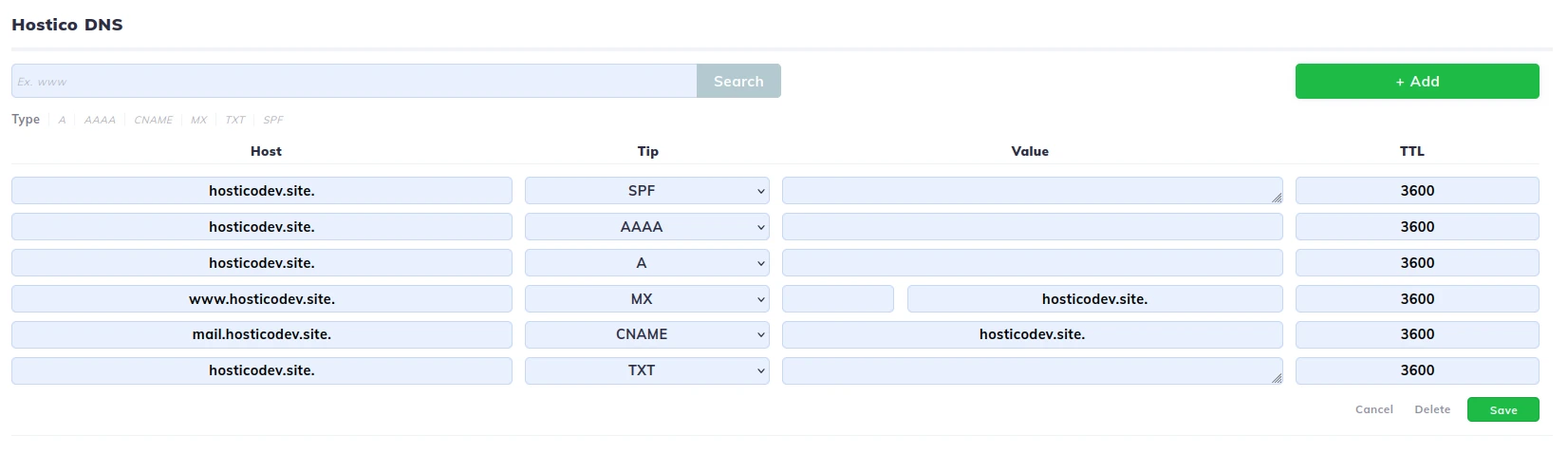Screen dimensions: 1568x455
Task: Filter records by CNAME type
Action: coord(153,121)
